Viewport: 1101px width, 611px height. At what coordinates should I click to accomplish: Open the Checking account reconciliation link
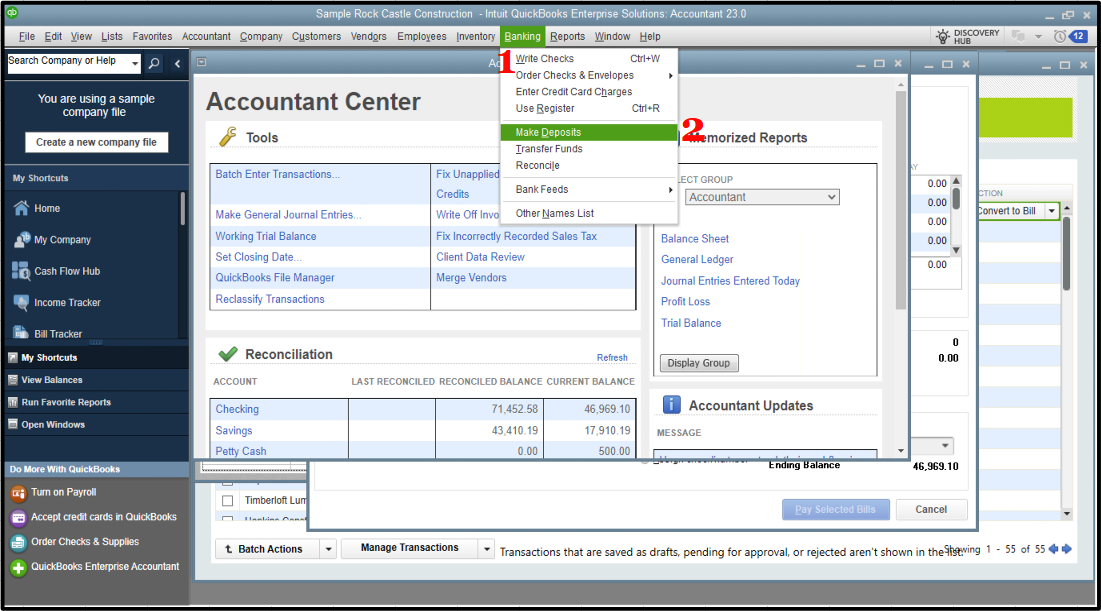pos(237,409)
